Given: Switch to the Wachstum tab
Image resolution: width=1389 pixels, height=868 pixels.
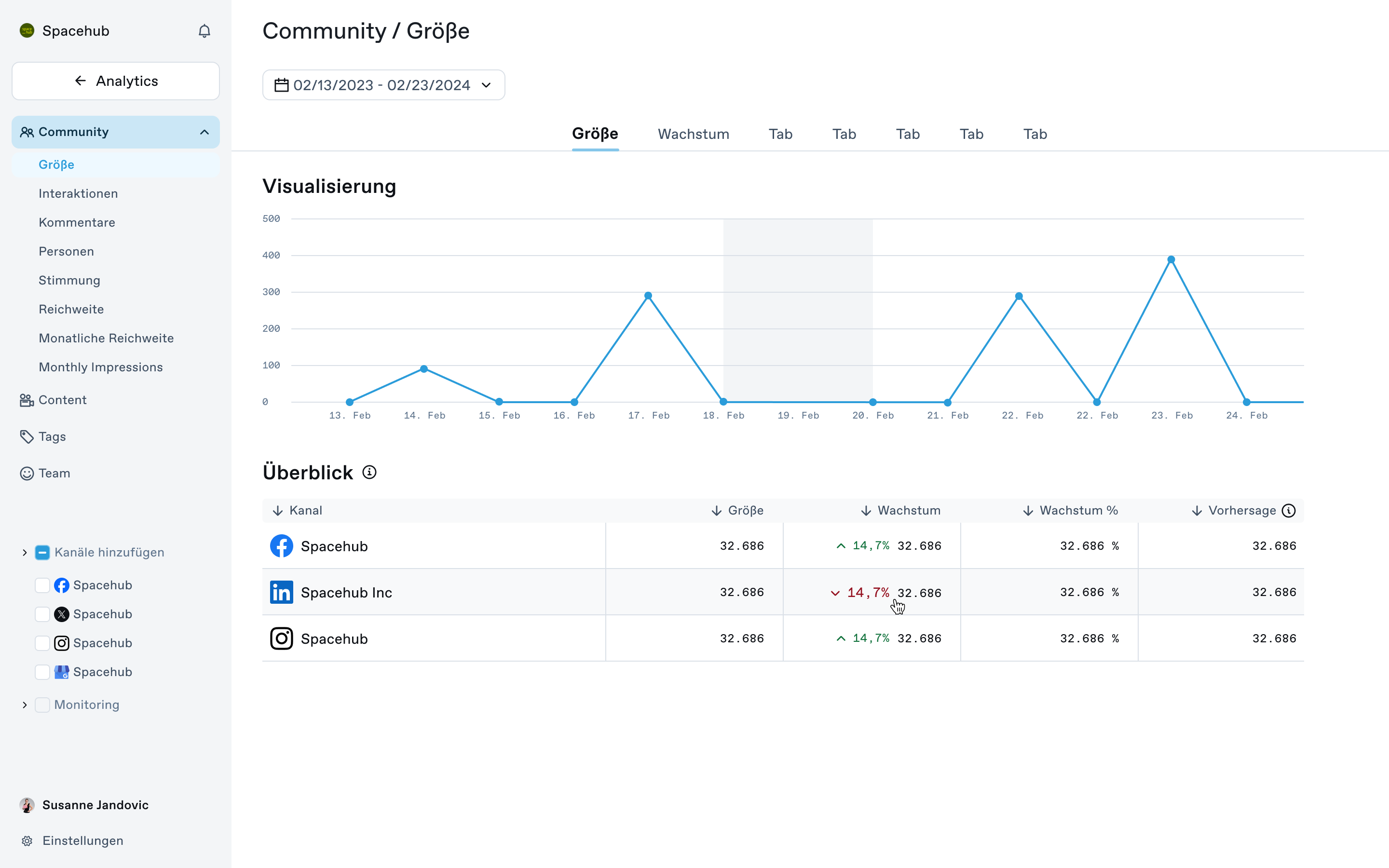Looking at the screenshot, I should [x=694, y=134].
